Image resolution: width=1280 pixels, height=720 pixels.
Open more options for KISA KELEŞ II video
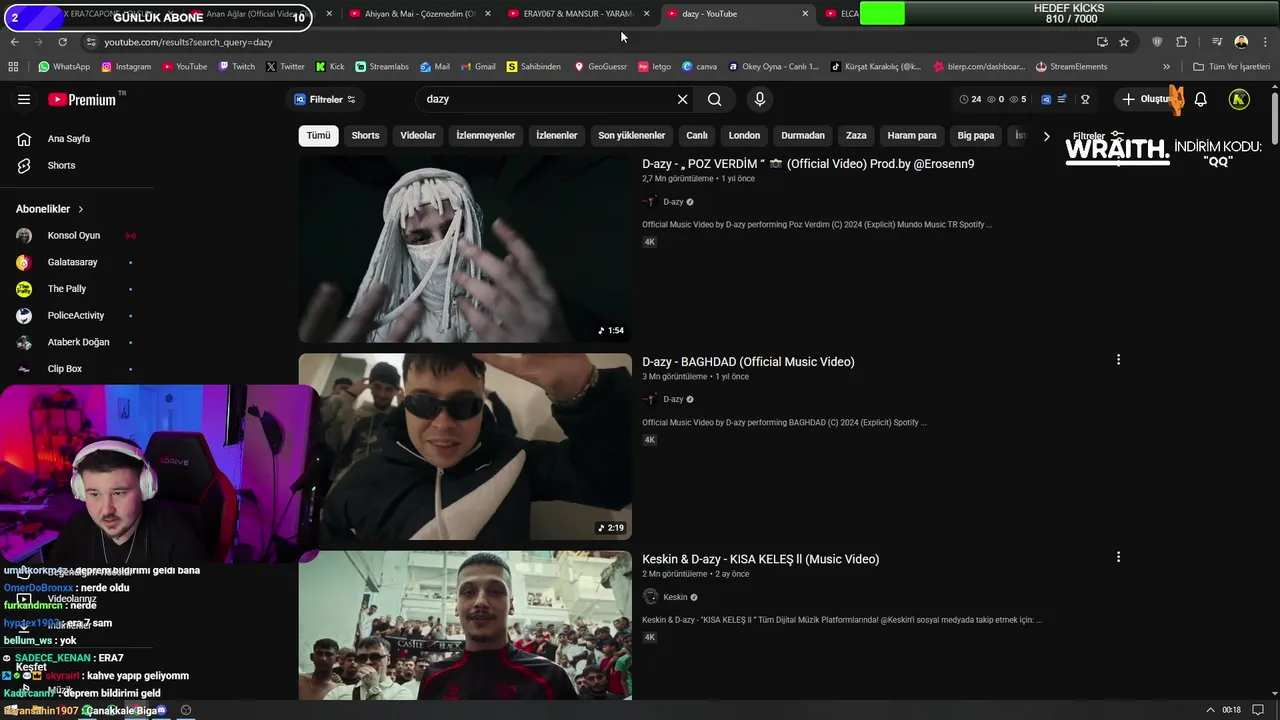[1118, 557]
